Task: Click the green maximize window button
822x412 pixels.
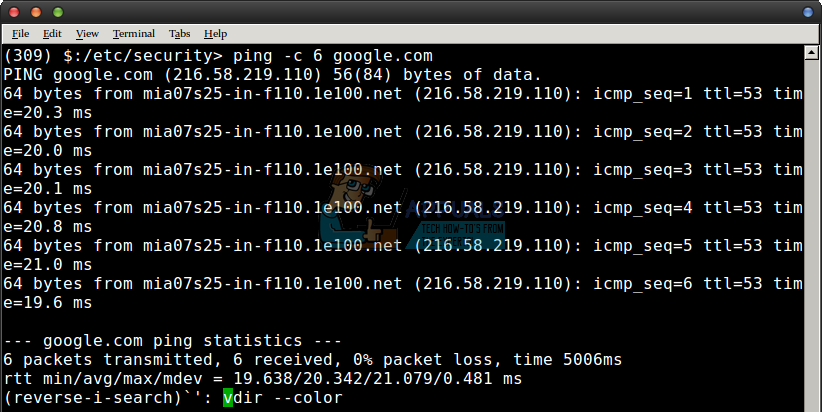Action: (x=56, y=11)
